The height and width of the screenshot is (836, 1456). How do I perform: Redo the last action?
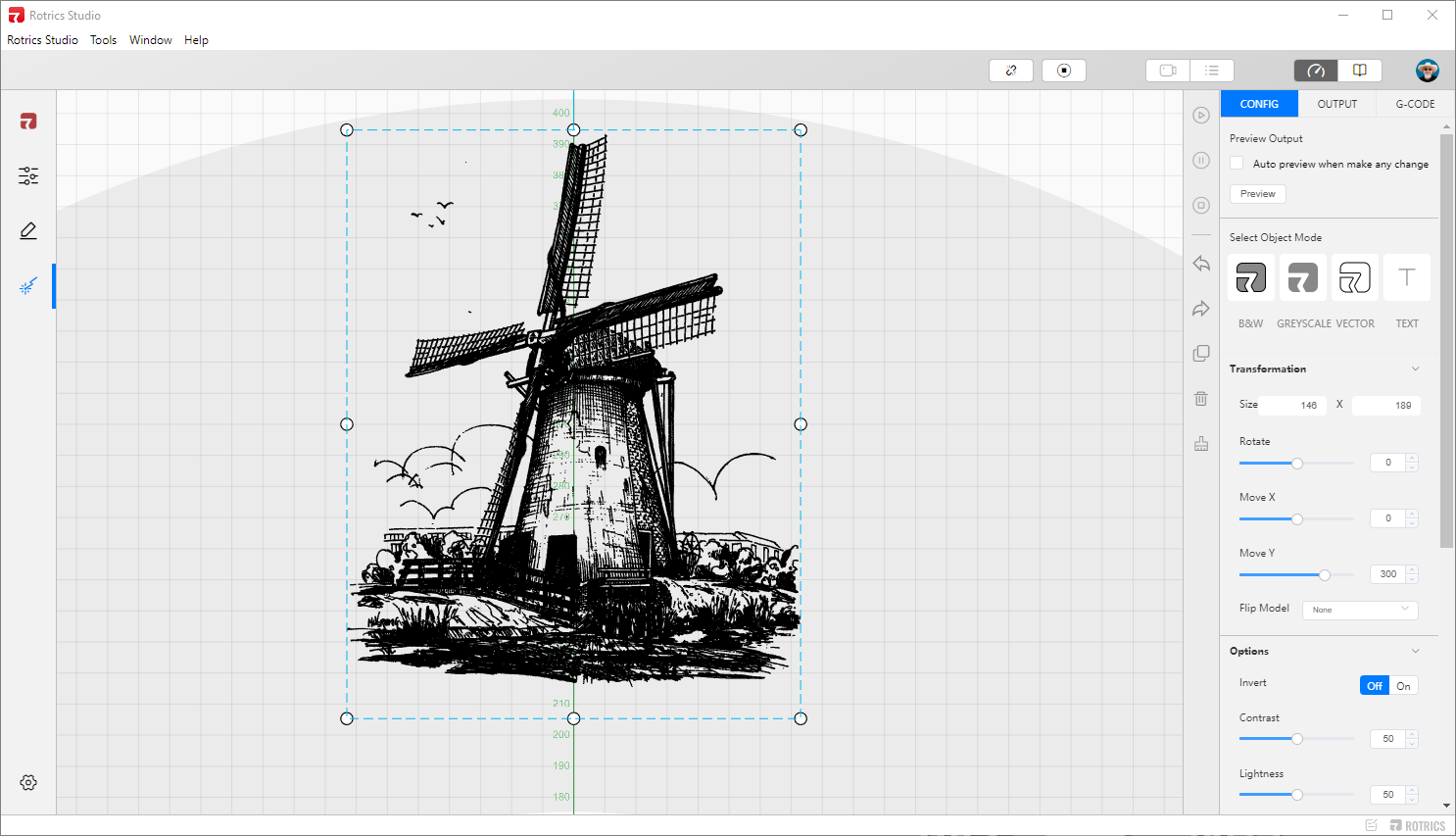point(1201,309)
